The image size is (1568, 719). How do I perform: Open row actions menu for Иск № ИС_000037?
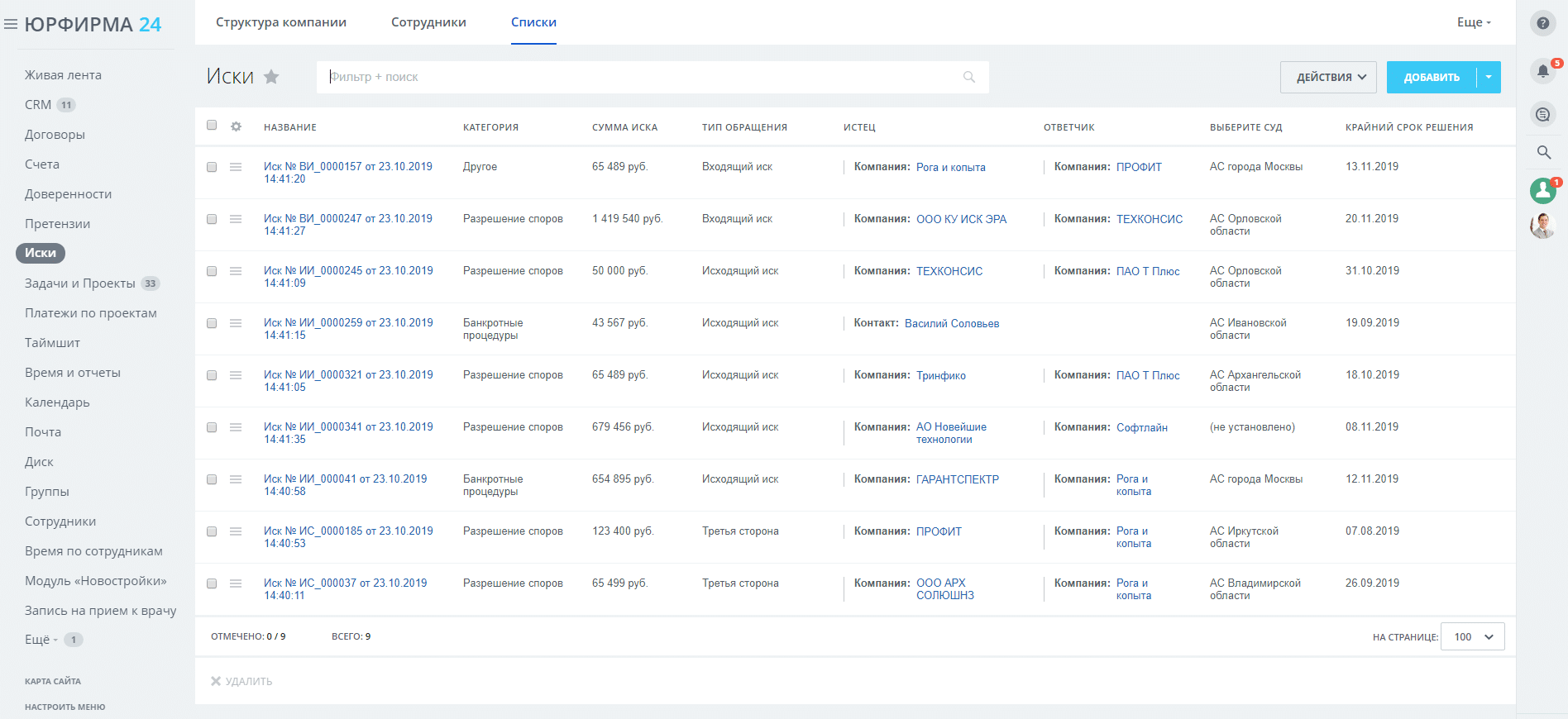click(236, 583)
